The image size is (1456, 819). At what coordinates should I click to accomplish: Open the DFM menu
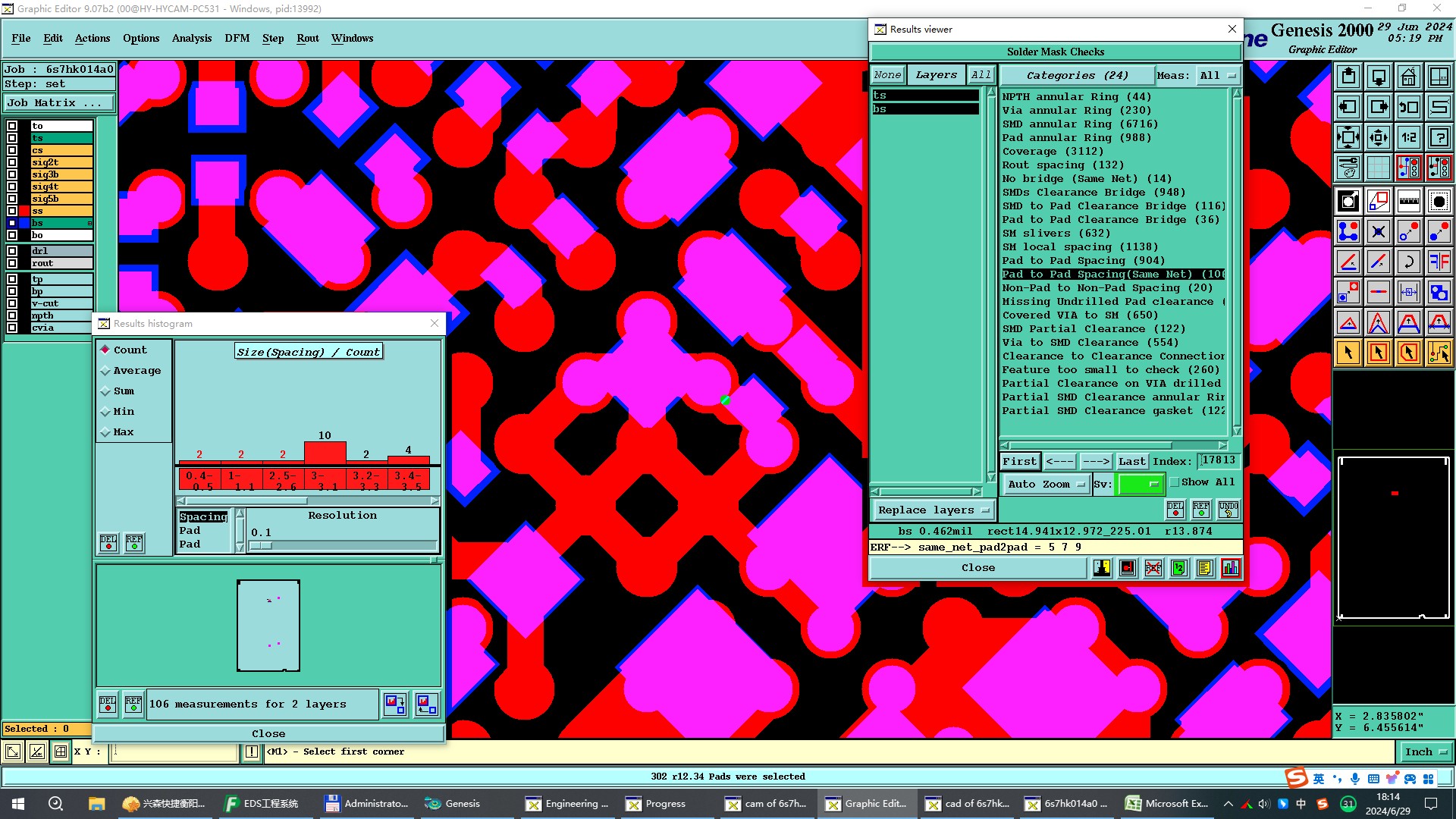237,38
